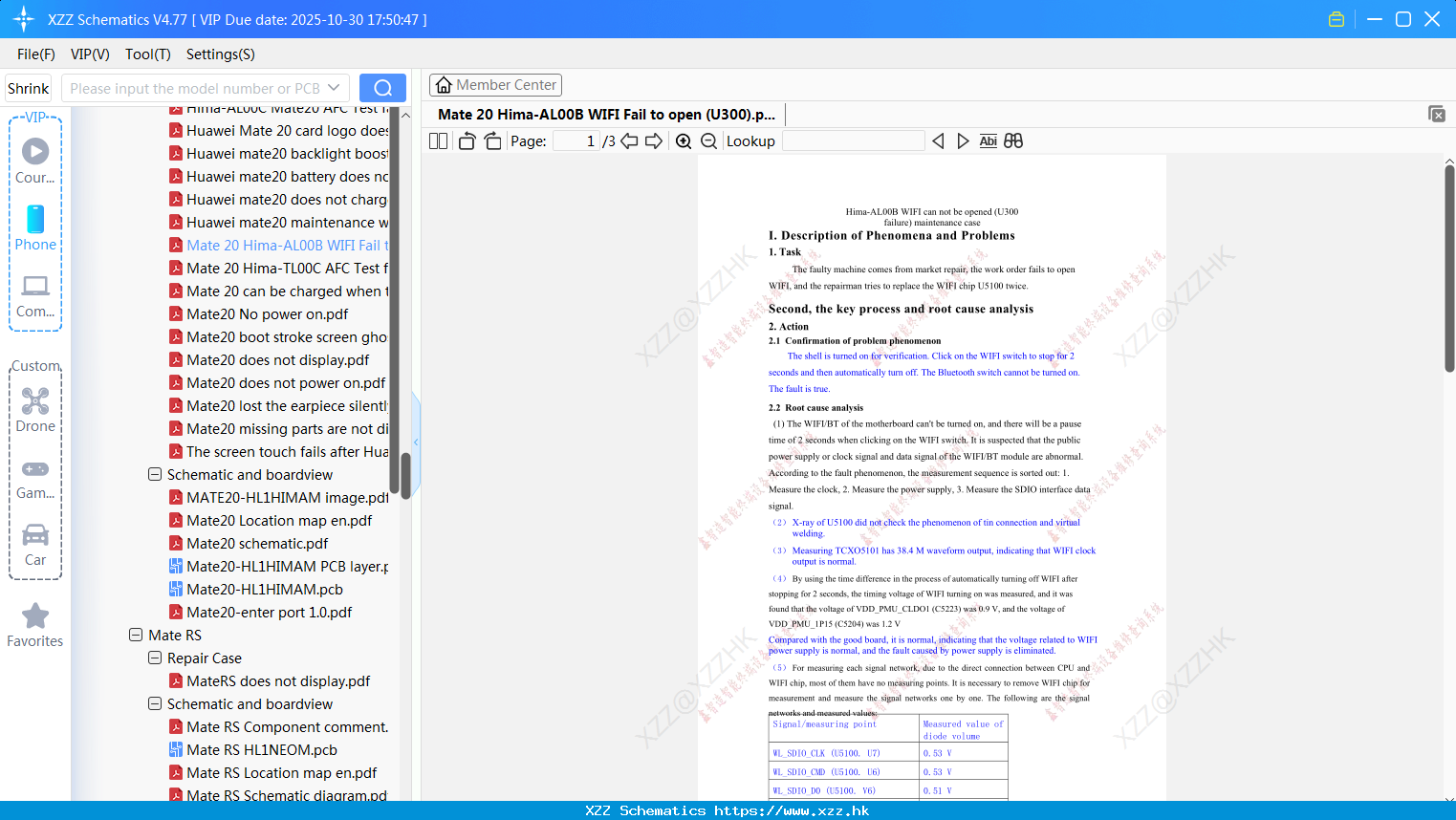Open the File menu
The image size is (1456, 820).
36,54
